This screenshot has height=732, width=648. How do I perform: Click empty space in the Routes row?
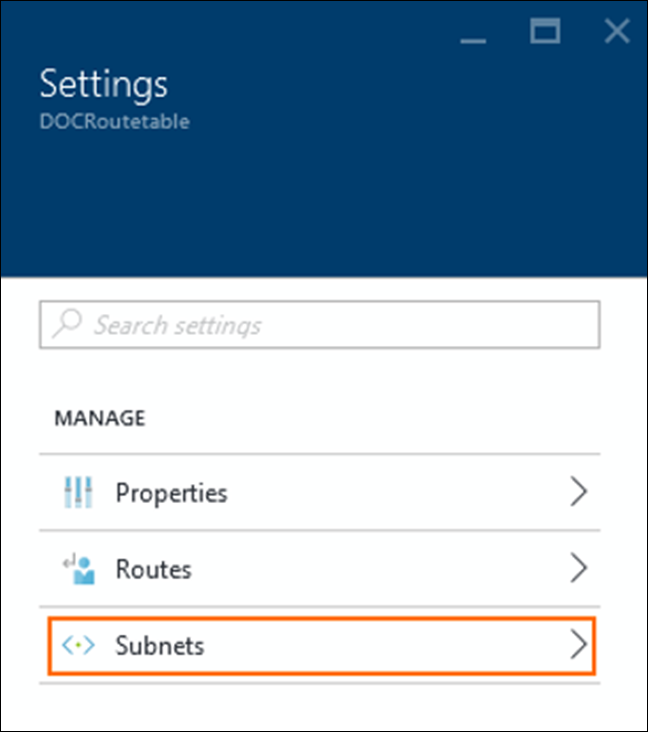(x=373, y=569)
